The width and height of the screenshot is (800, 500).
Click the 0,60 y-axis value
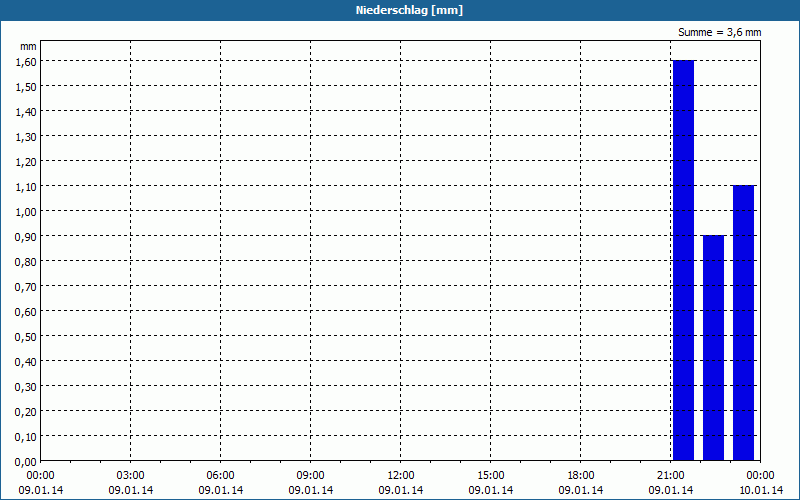(x=26, y=312)
